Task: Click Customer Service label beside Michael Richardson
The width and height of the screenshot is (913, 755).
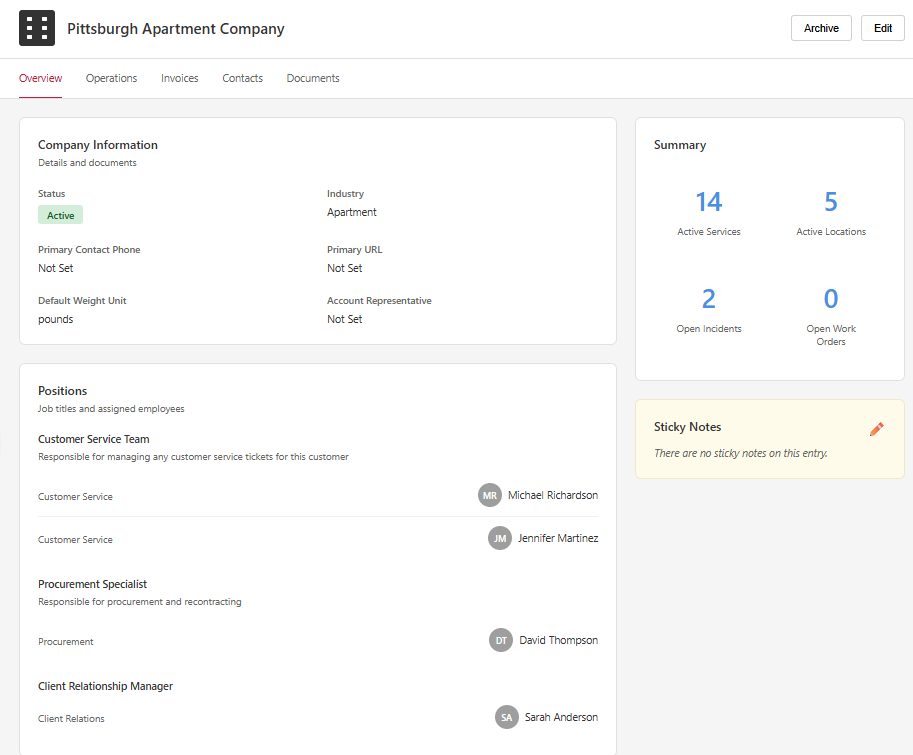Action: 75,497
